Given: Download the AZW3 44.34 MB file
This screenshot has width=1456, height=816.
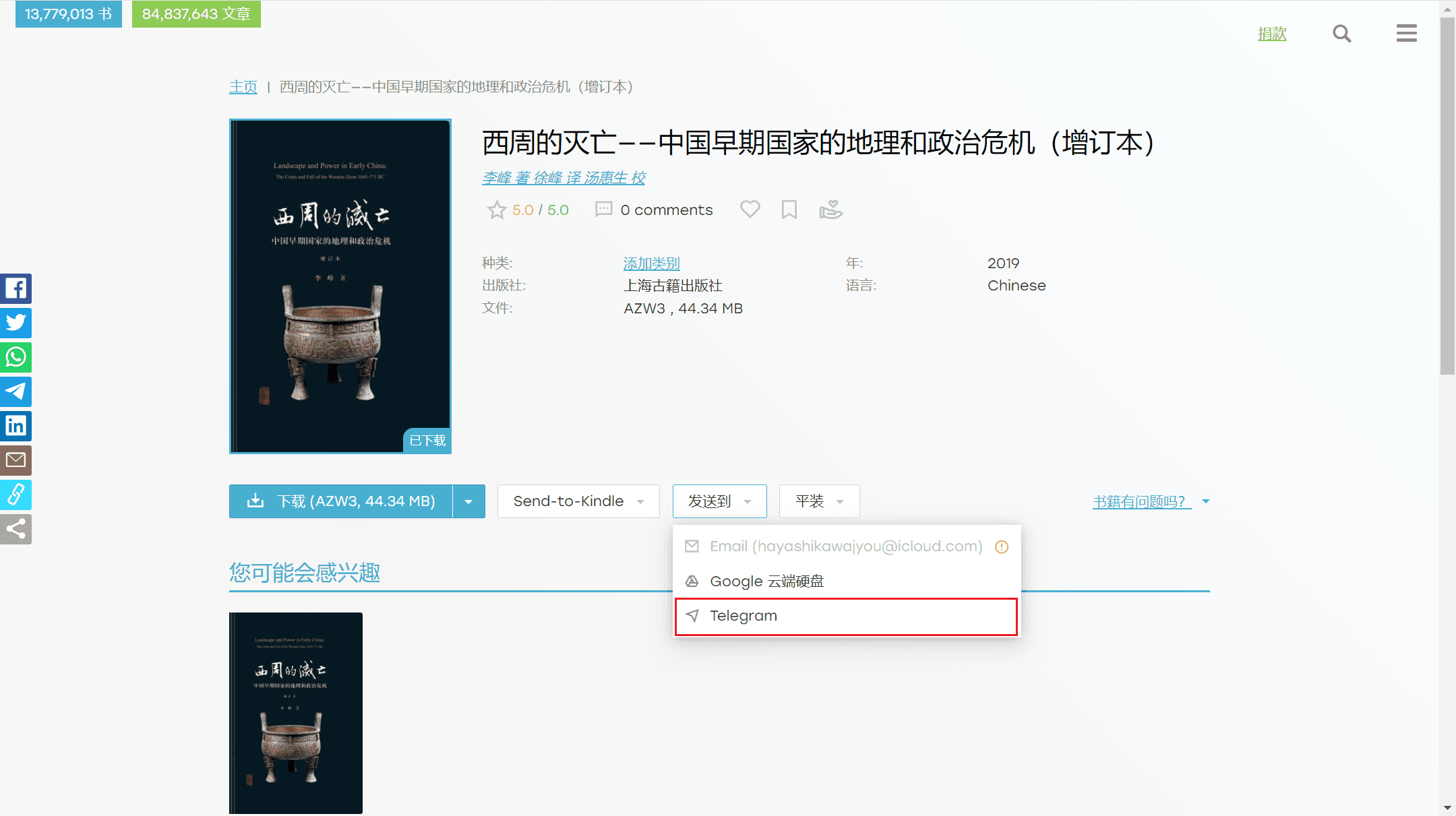Looking at the screenshot, I should 340,501.
